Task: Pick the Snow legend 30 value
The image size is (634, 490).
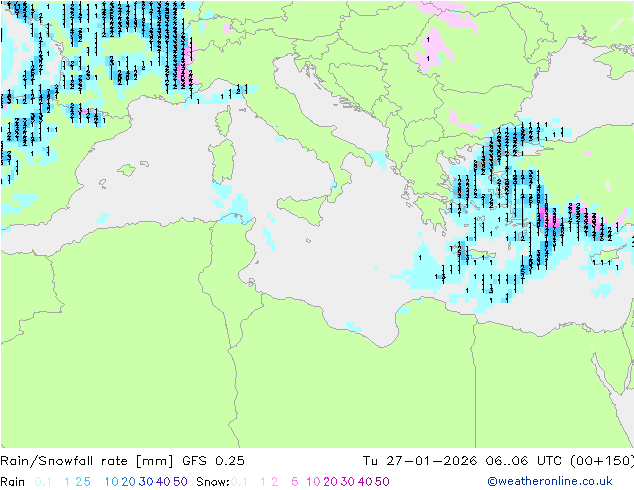Action: tap(348, 482)
